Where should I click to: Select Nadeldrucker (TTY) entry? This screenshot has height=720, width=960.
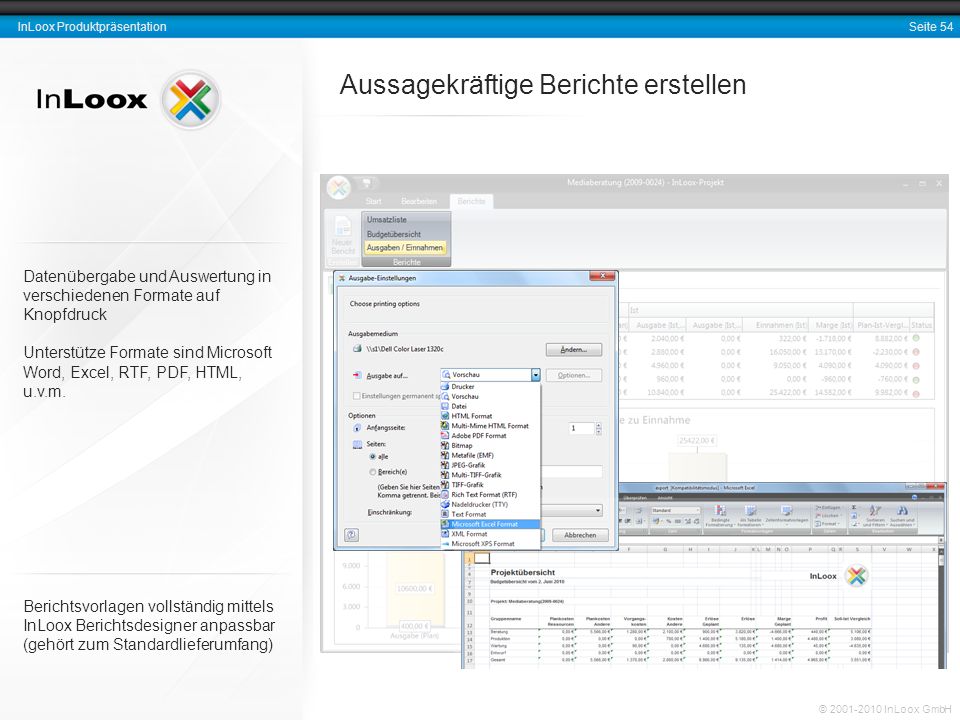490,504
